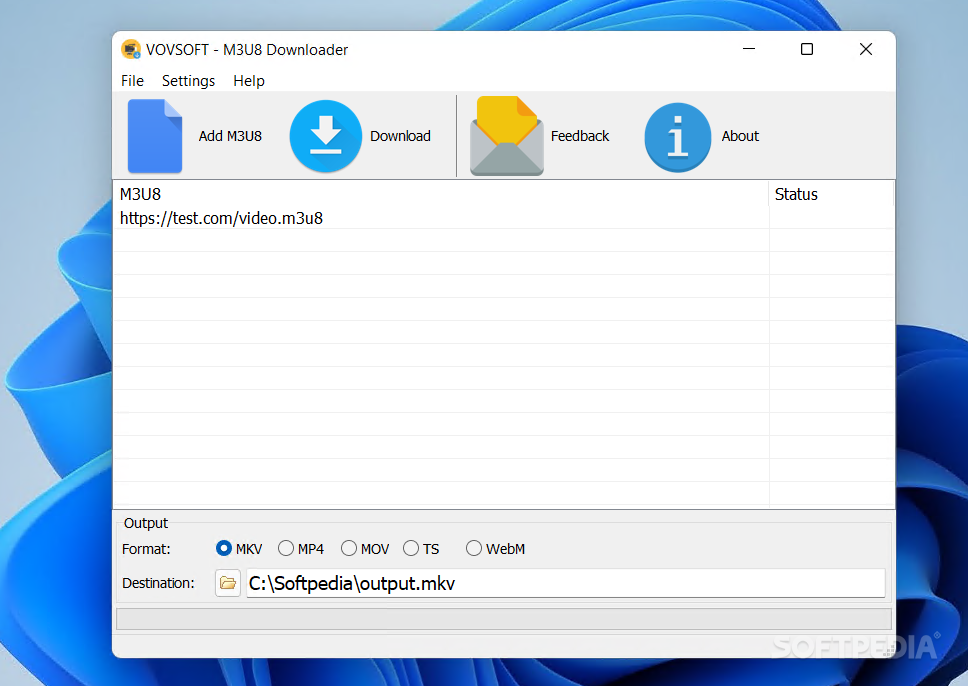This screenshot has width=968, height=686.
Task: Click the Add M3U8 label
Action: [x=230, y=136]
